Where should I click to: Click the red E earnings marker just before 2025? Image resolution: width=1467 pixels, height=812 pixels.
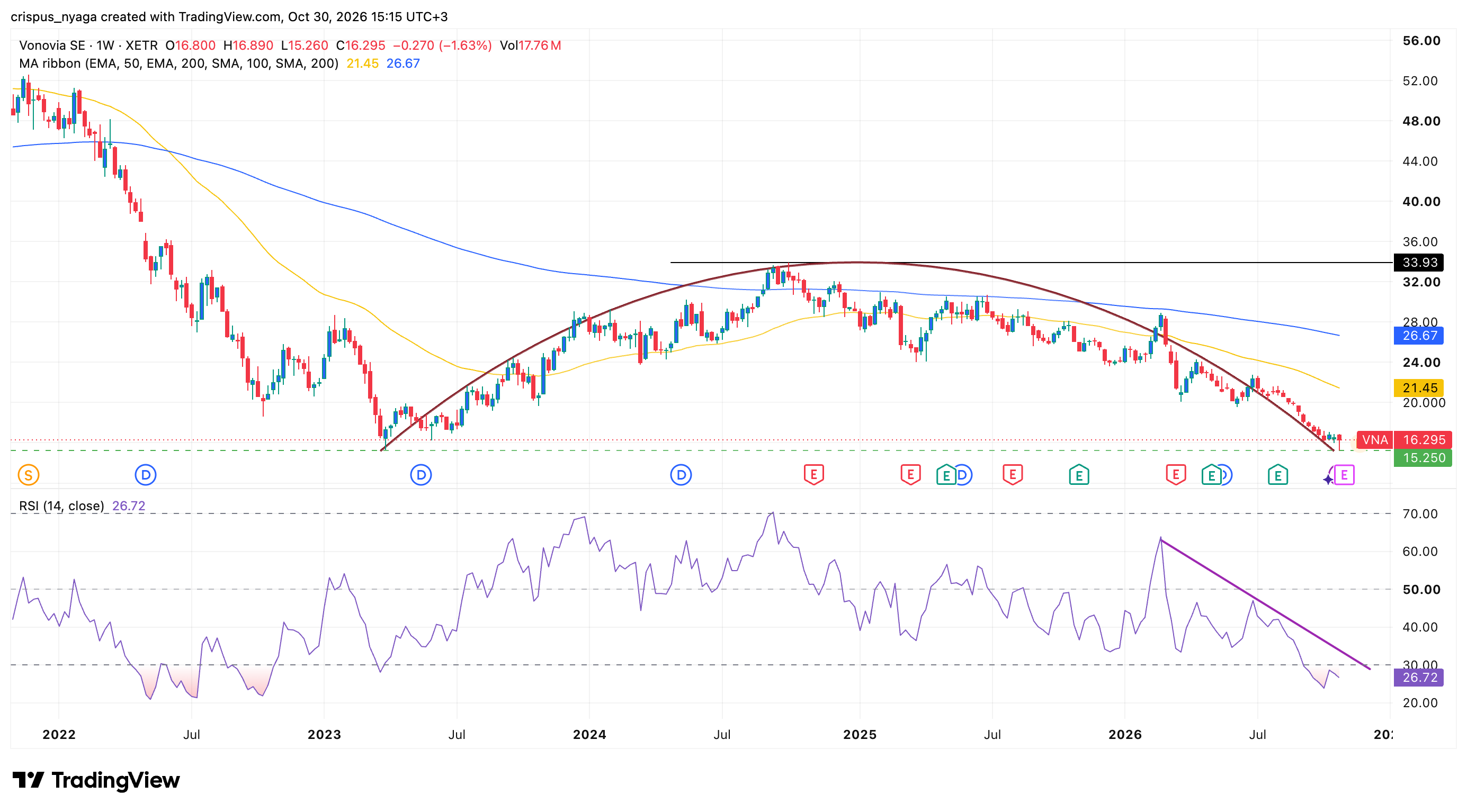pos(814,474)
